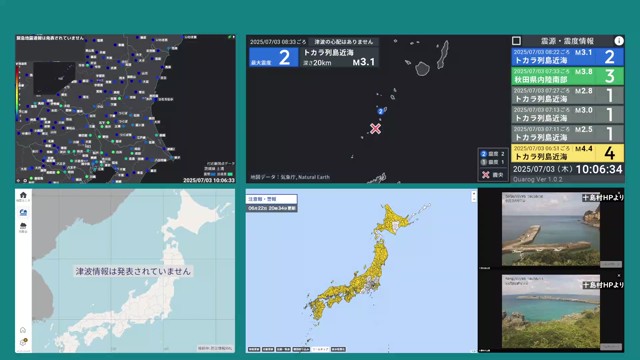Click the fourth dark tab below warnings map
Viewport: 640px width, 360px height.
pyautogui.click(x=301, y=349)
